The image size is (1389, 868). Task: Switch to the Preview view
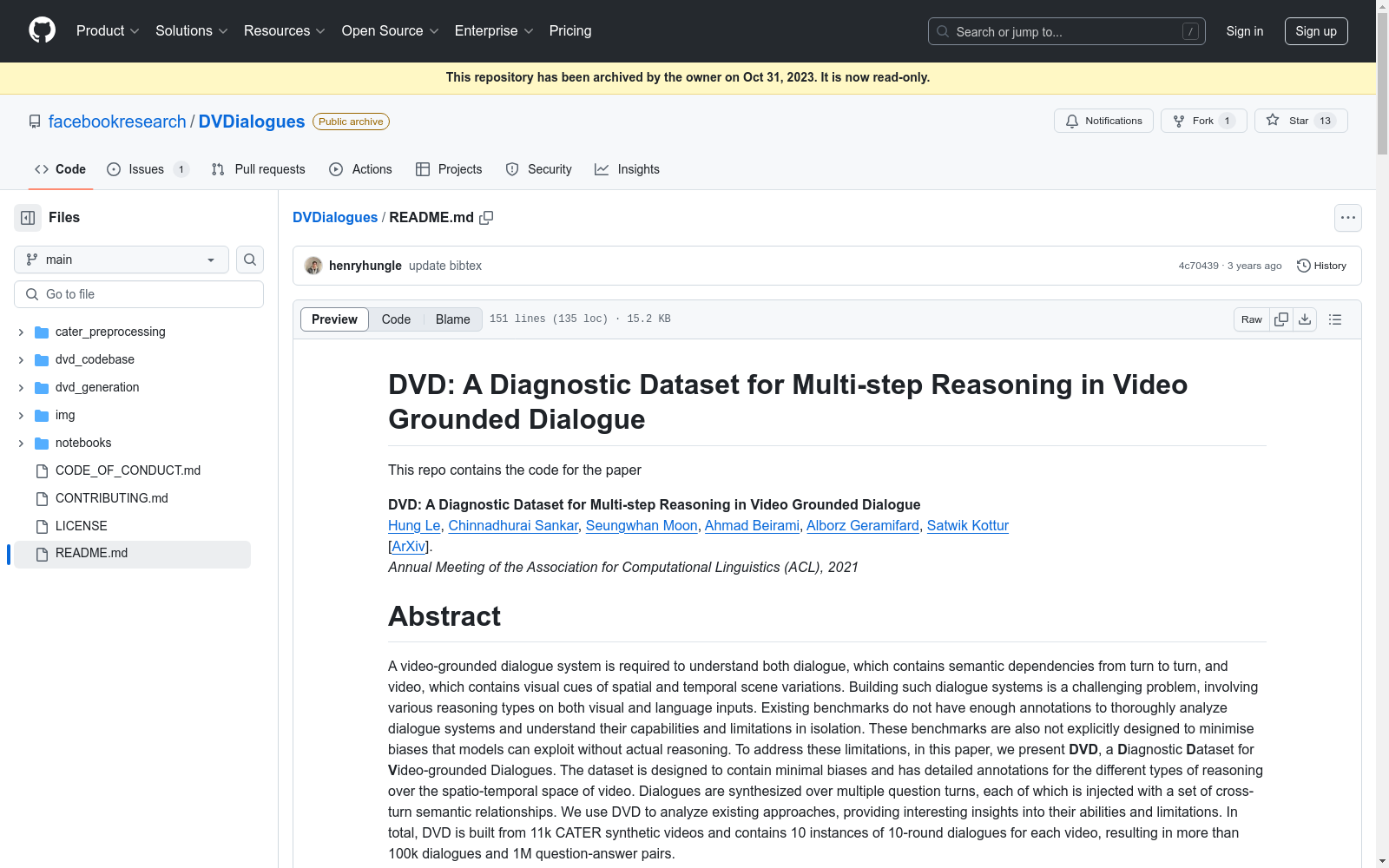point(334,319)
